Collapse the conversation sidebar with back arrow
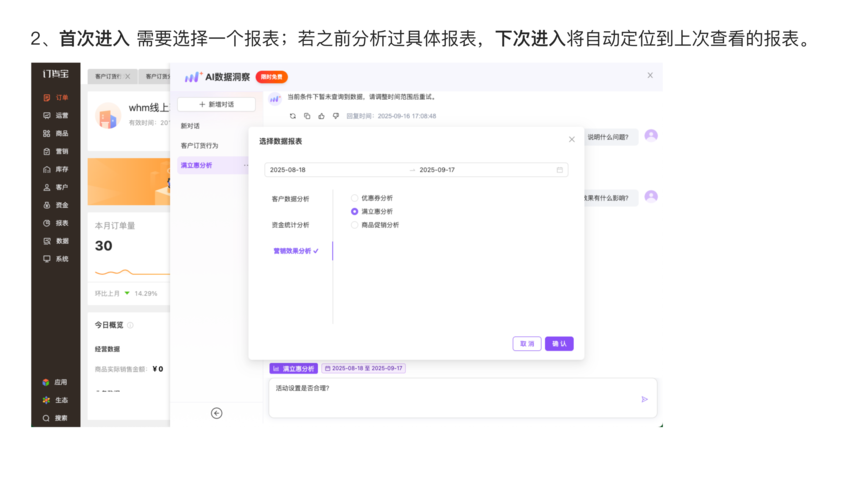Screen dimensions: 860x484 217,413
